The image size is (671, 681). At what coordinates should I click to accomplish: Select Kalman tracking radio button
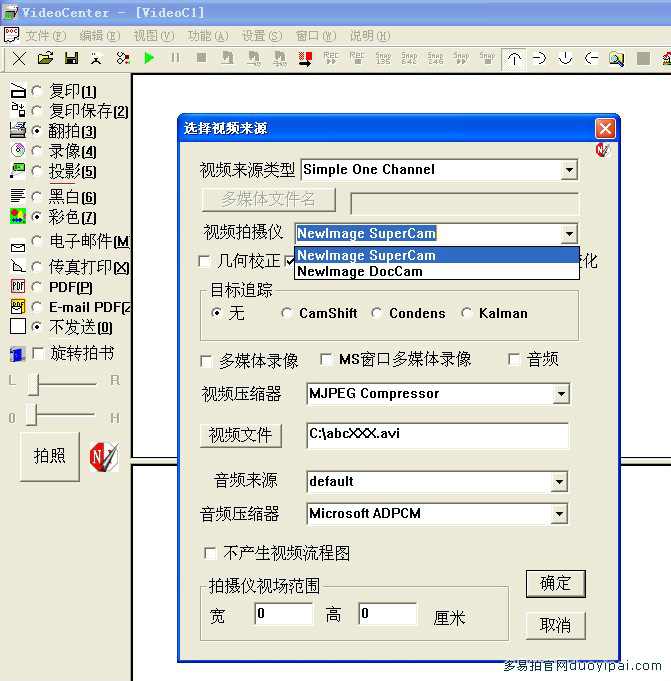tap(467, 313)
